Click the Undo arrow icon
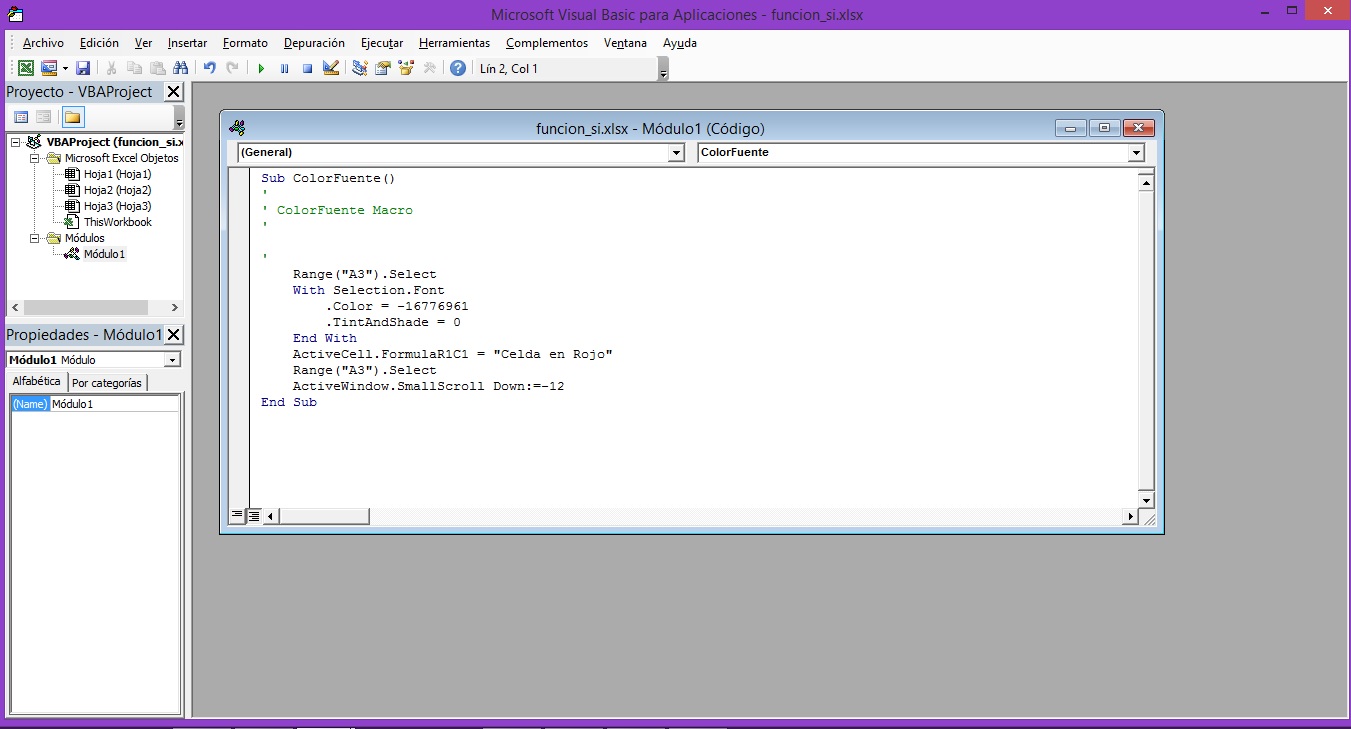 pyautogui.click(x=210, y=69)
